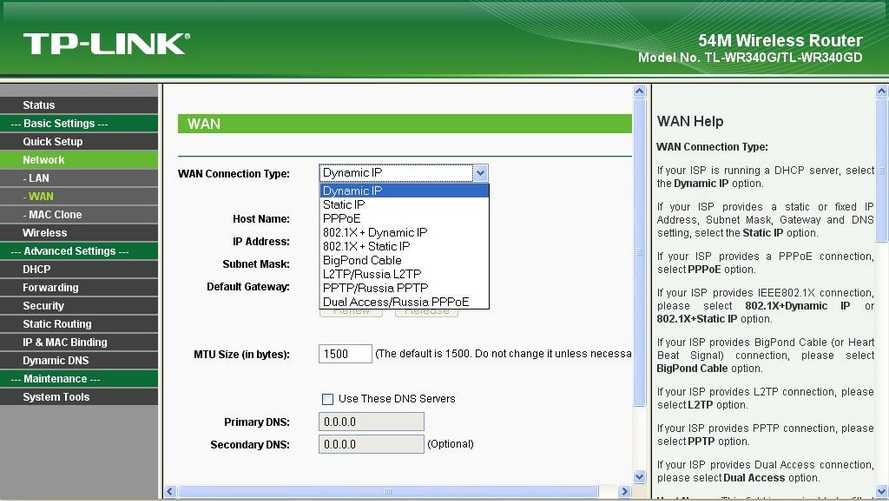The image size is (889, 501).
Task: Open the Wireless settings menu
Action: click(x=45, y=233)
